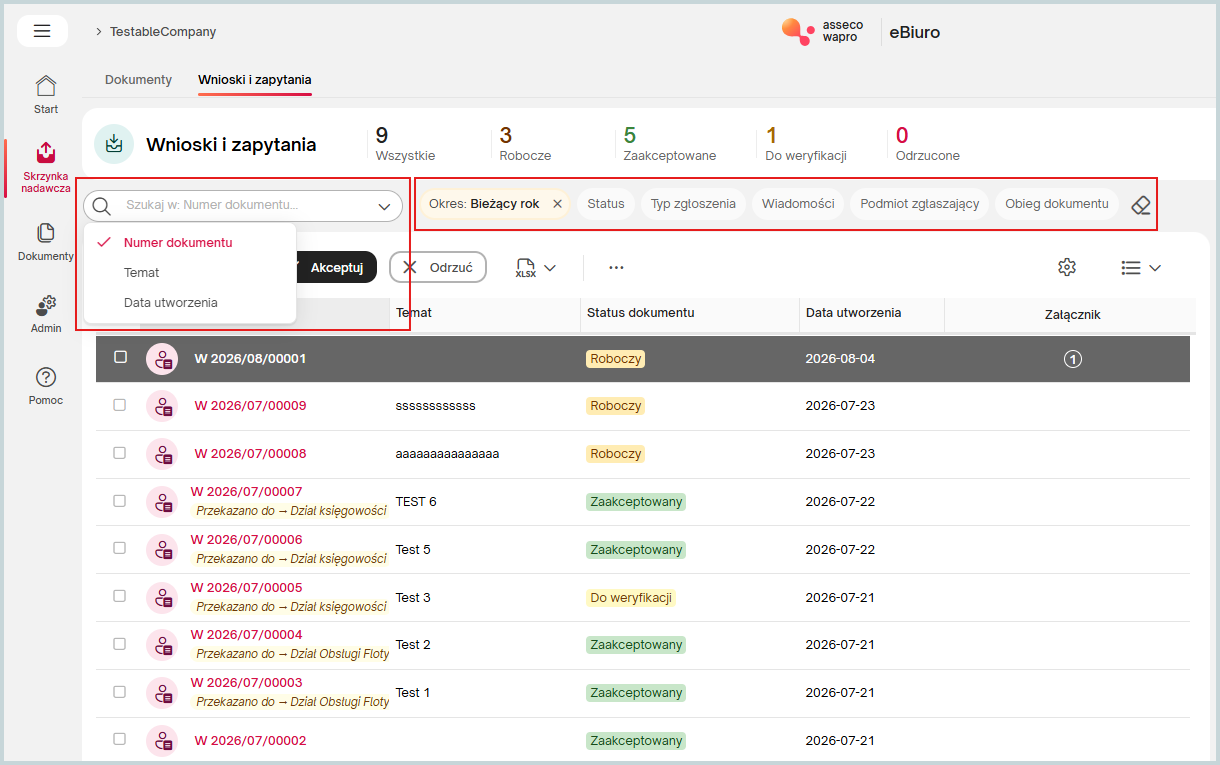This screenshot has width=1220, height=765.
Task: Click document icon of W 2026/07/00008
Action: (162, 454)
